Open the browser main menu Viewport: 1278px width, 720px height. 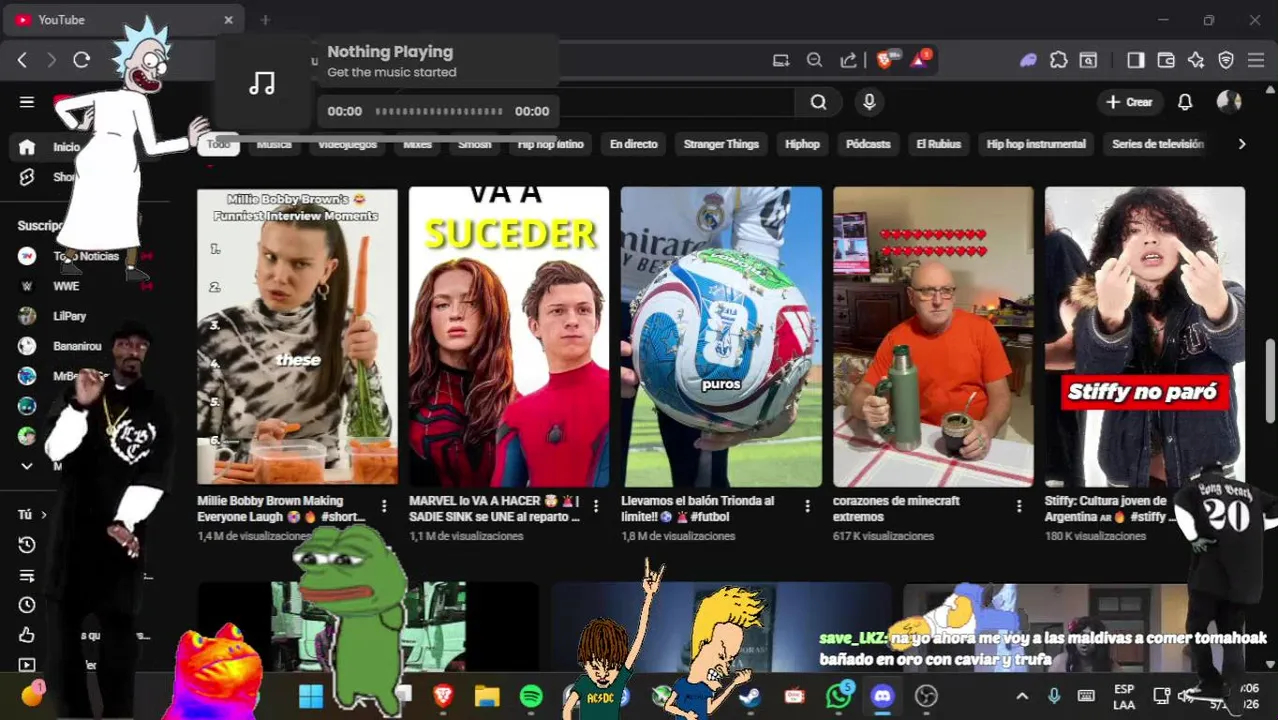point(1256,60)
